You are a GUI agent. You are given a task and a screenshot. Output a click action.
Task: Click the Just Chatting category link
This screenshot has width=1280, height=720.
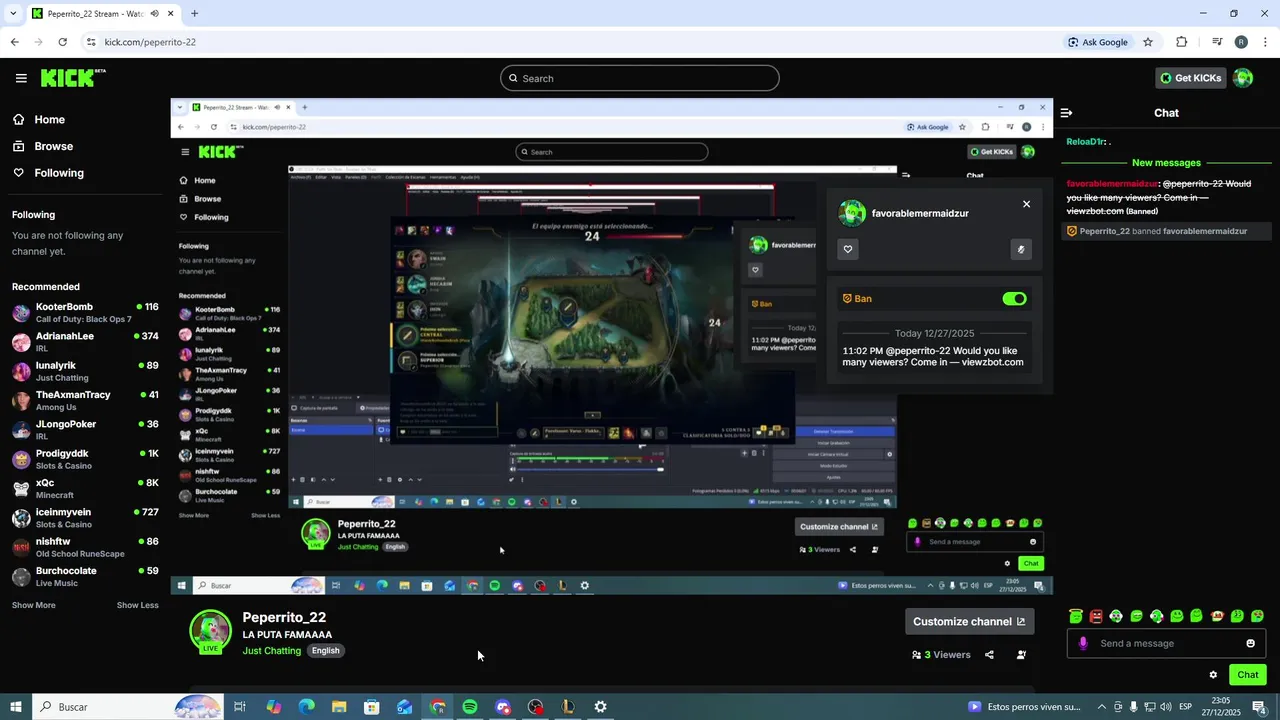(x=272, y=651)
